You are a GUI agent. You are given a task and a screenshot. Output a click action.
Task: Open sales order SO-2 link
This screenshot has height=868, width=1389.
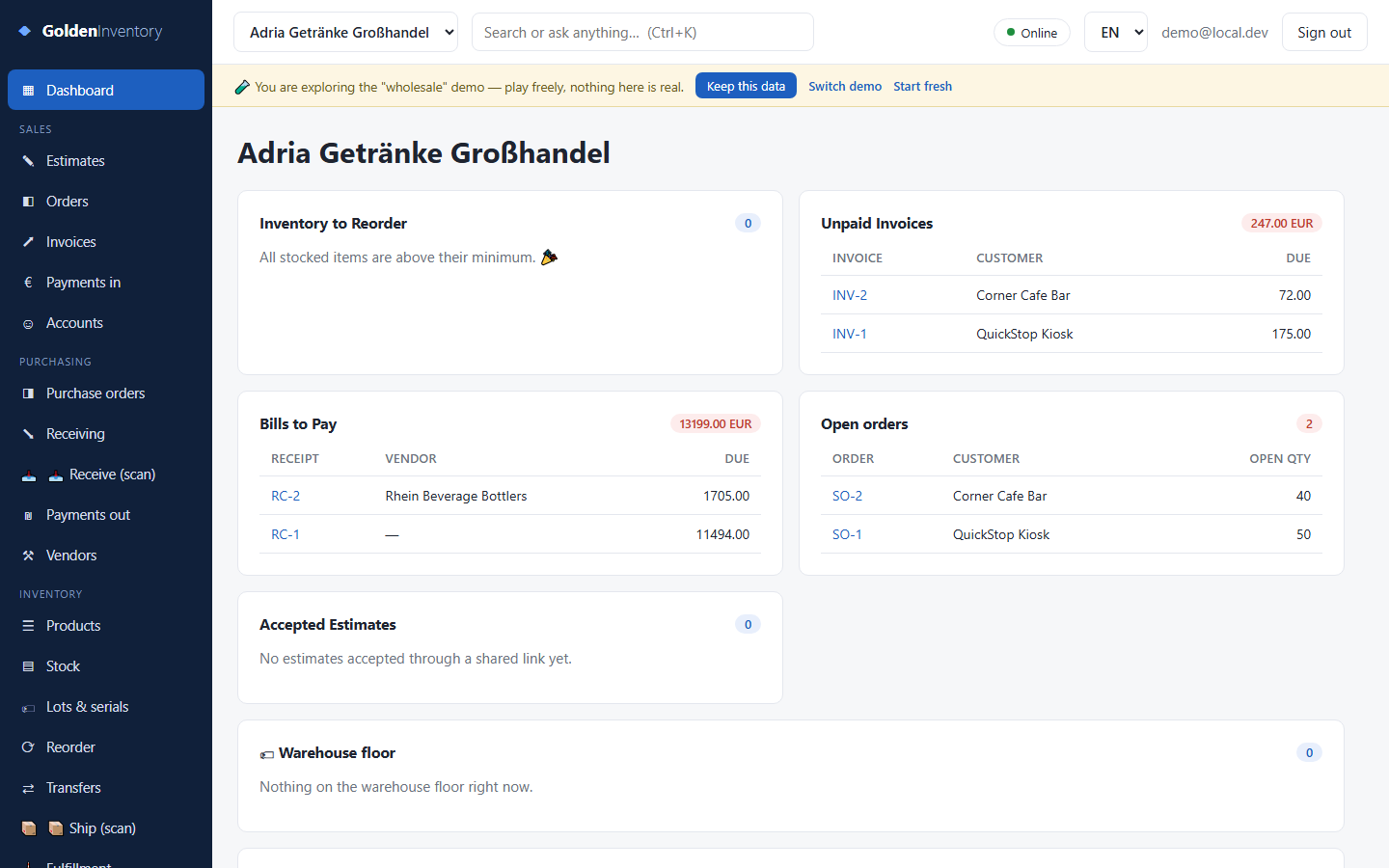click(847, 496)
